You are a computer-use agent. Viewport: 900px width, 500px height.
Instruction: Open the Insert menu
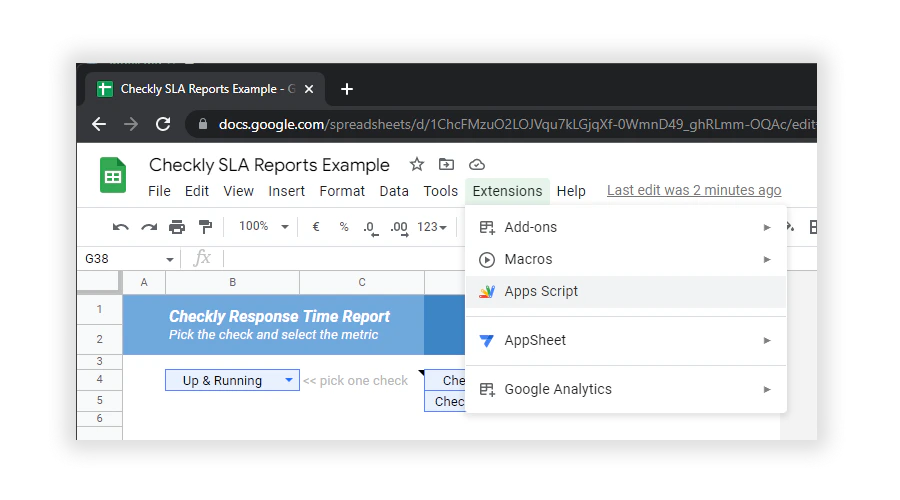coord(286,191)
